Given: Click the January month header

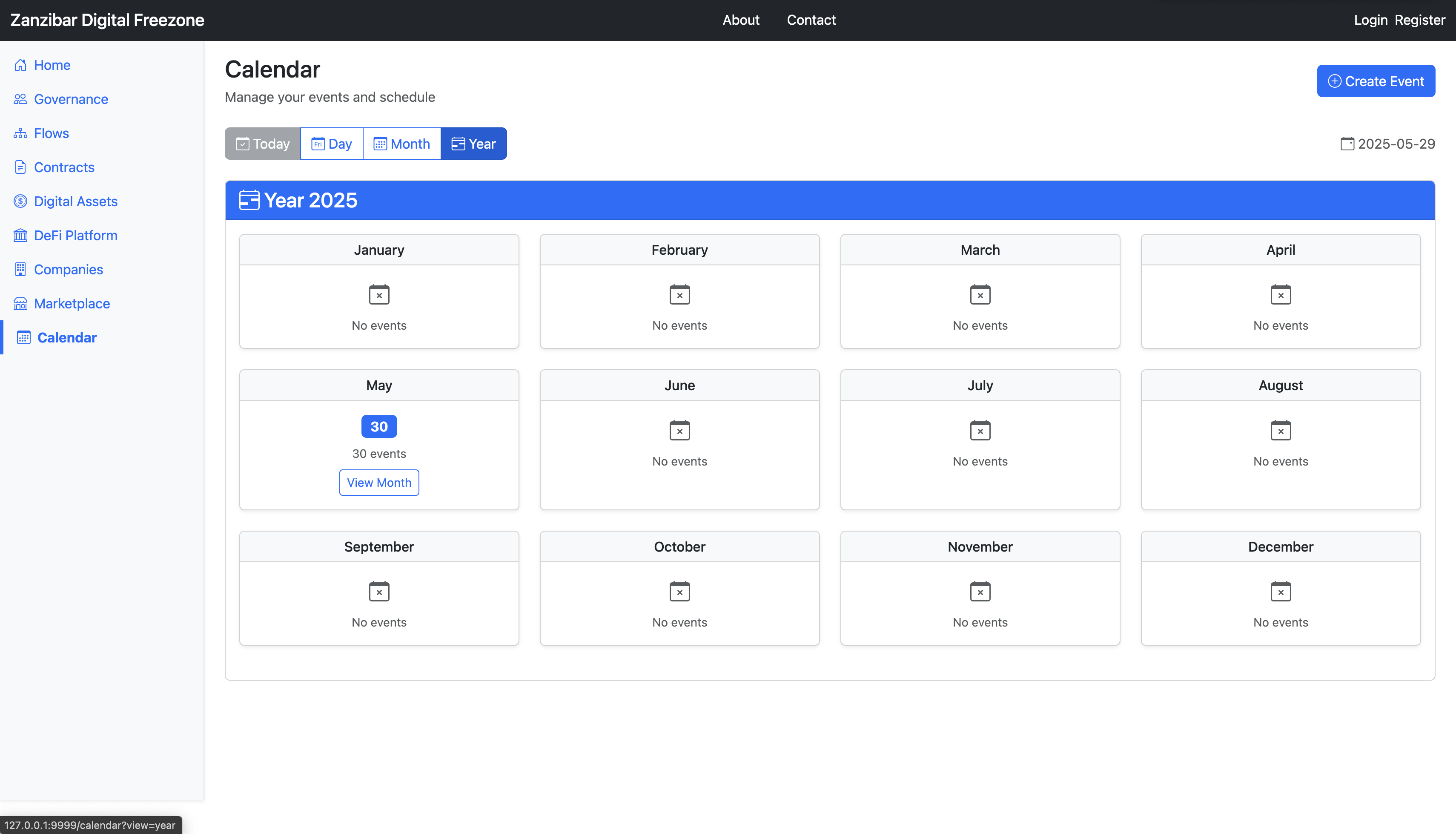Looking at the screenshot, I should tap(379, 250).
